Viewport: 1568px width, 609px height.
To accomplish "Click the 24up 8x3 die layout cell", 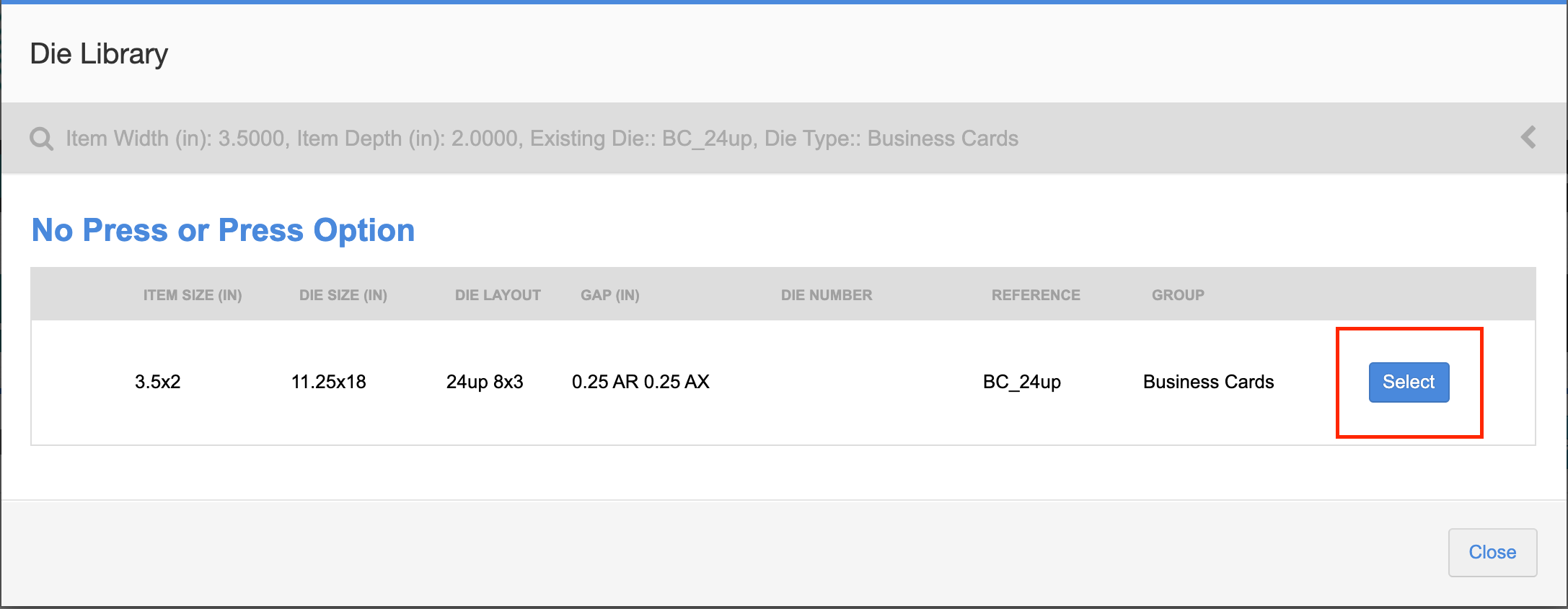I will (485, 382).
